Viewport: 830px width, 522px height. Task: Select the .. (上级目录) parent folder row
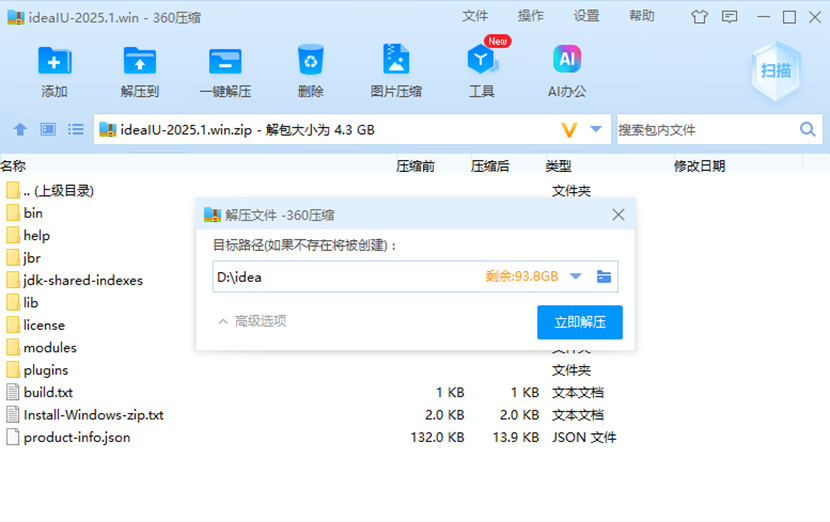point(50,191)
